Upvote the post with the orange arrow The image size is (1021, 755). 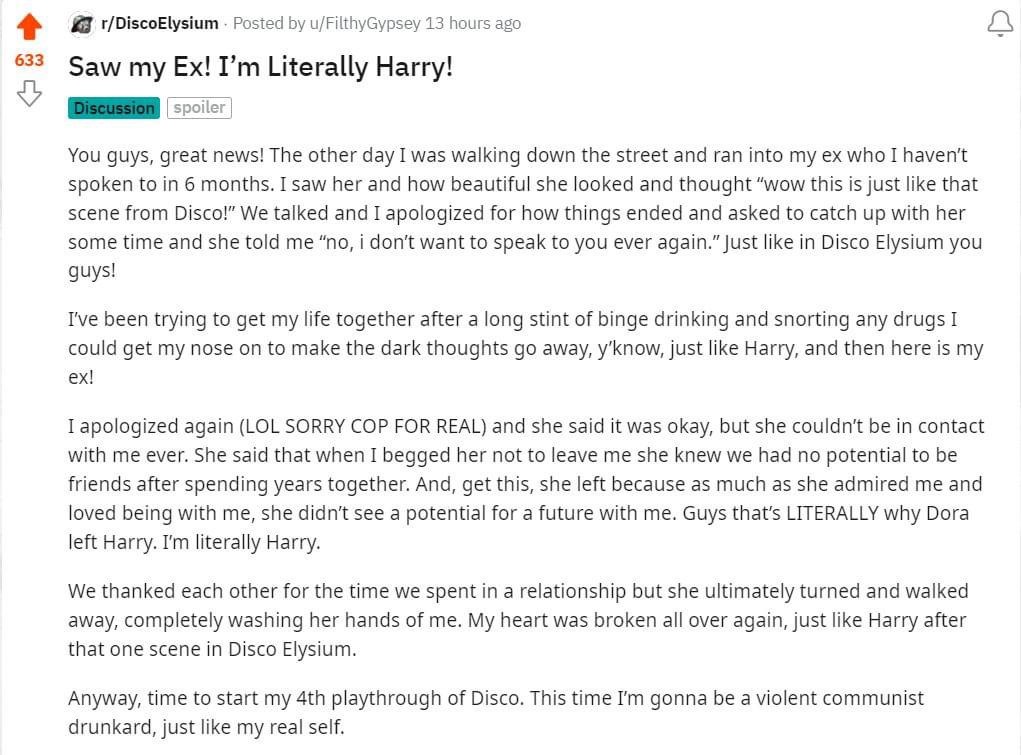[29, 27]
